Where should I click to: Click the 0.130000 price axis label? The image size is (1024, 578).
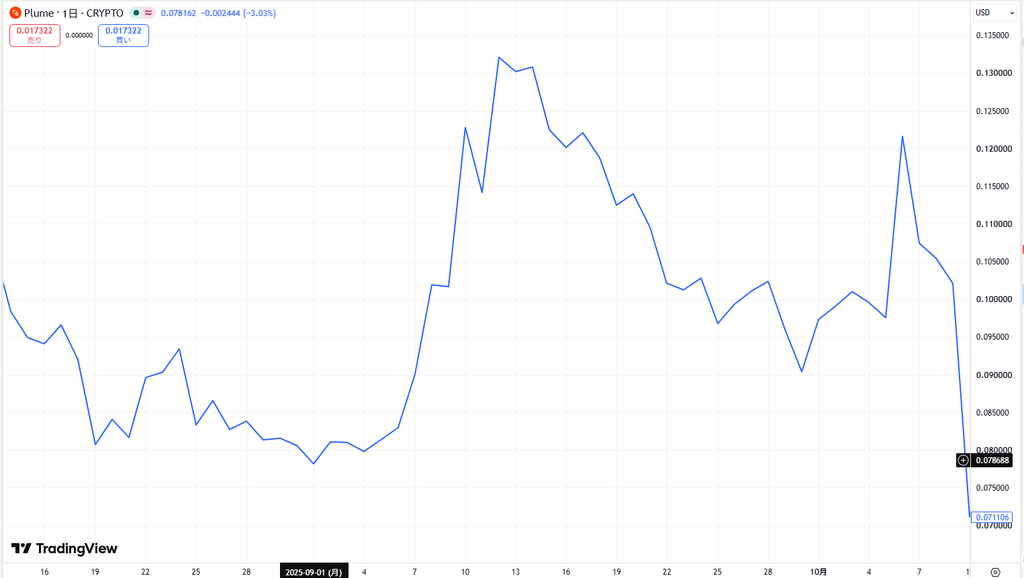click(x=993, y=73)
